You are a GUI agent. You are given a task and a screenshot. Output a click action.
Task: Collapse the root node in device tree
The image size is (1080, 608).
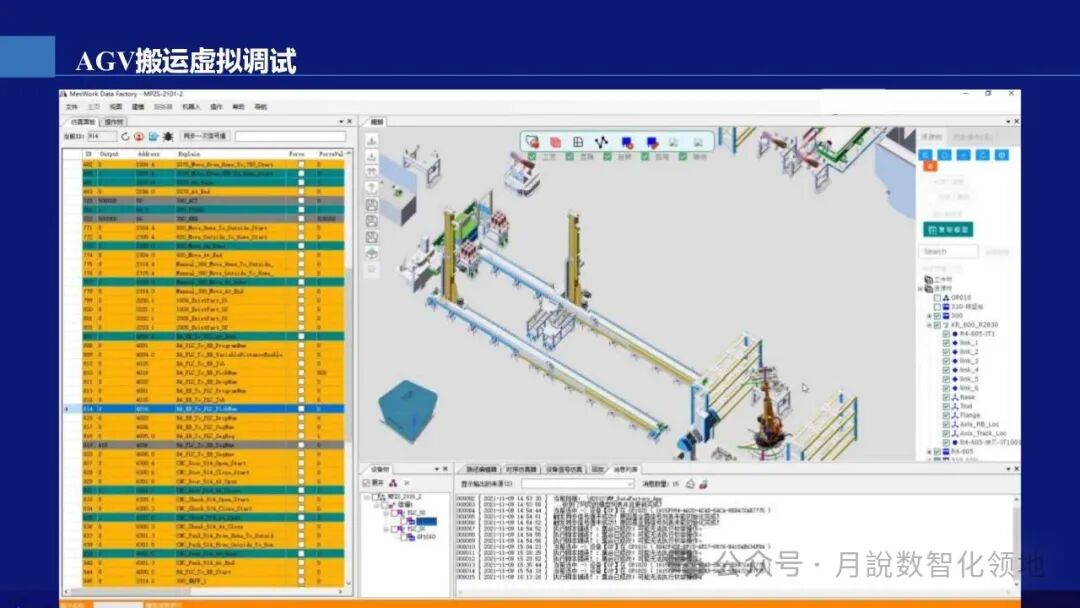367,496
